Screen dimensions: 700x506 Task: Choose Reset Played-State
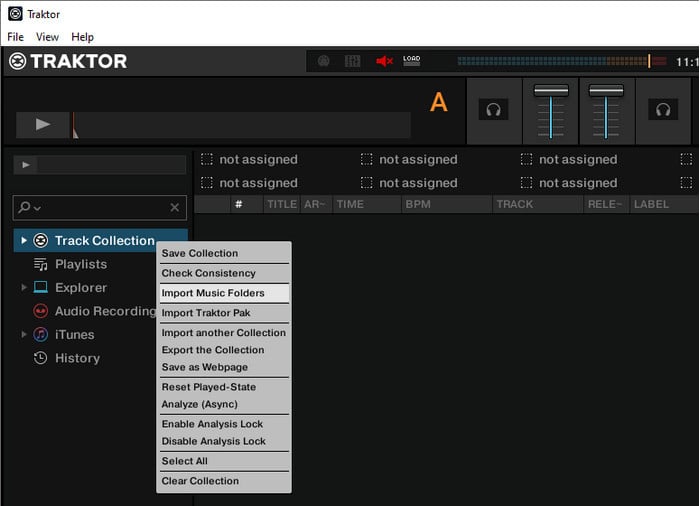(x=224, y=387)
